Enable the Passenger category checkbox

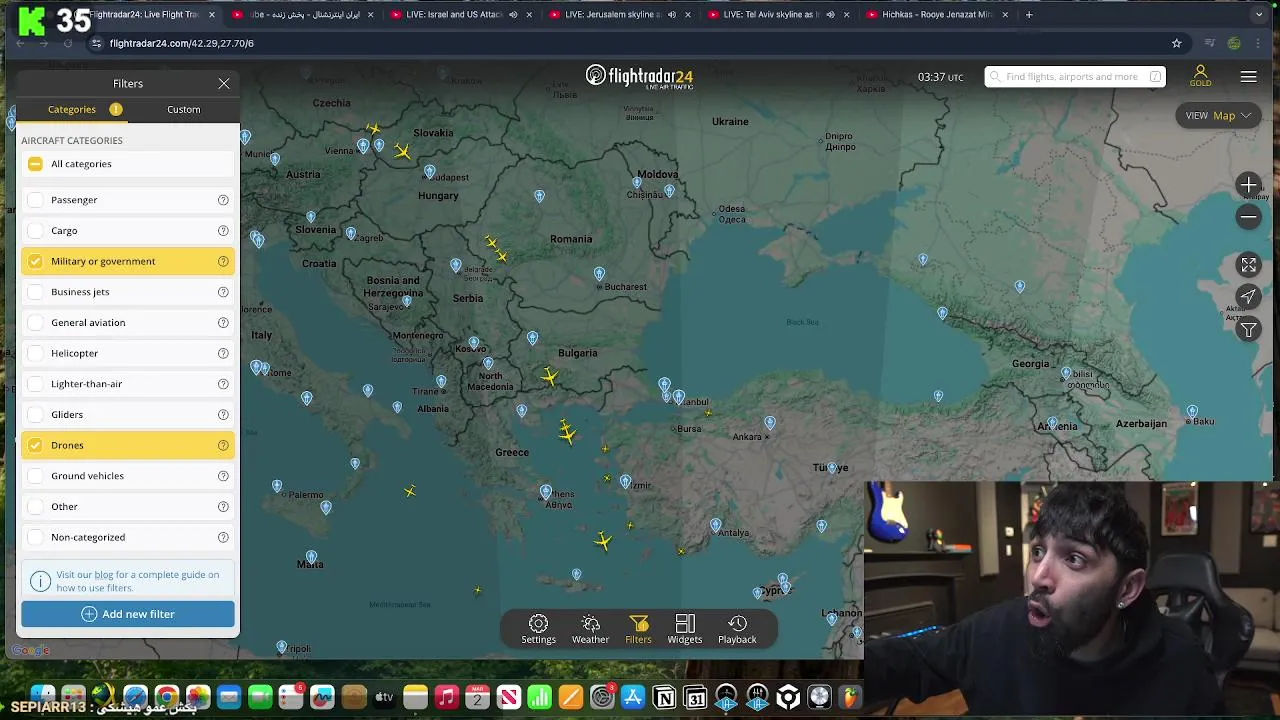tap(35, 200)
